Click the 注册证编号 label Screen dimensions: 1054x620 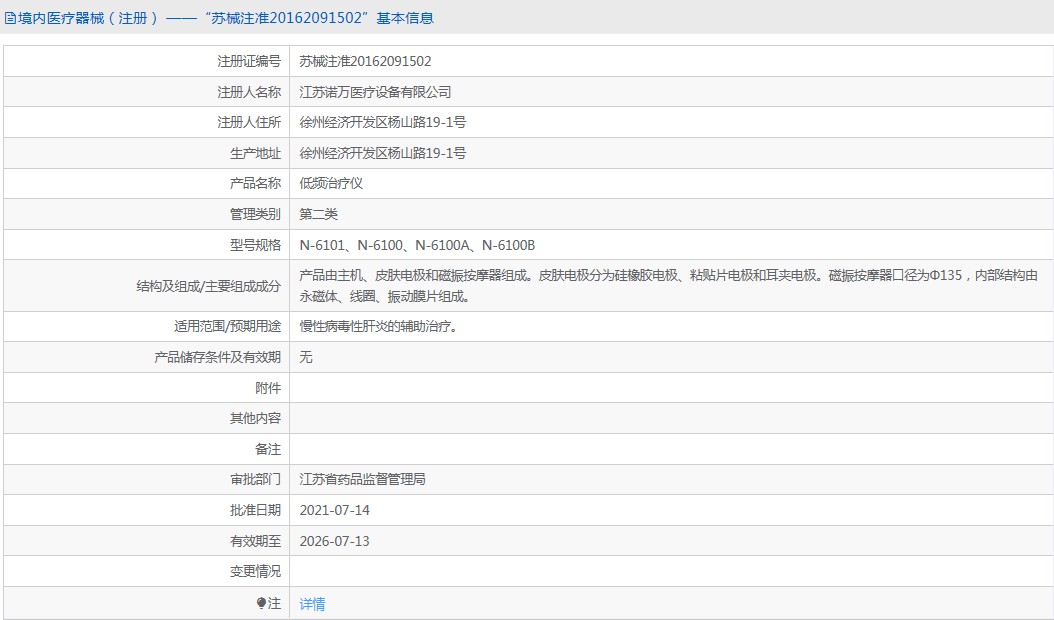point(249,61)
